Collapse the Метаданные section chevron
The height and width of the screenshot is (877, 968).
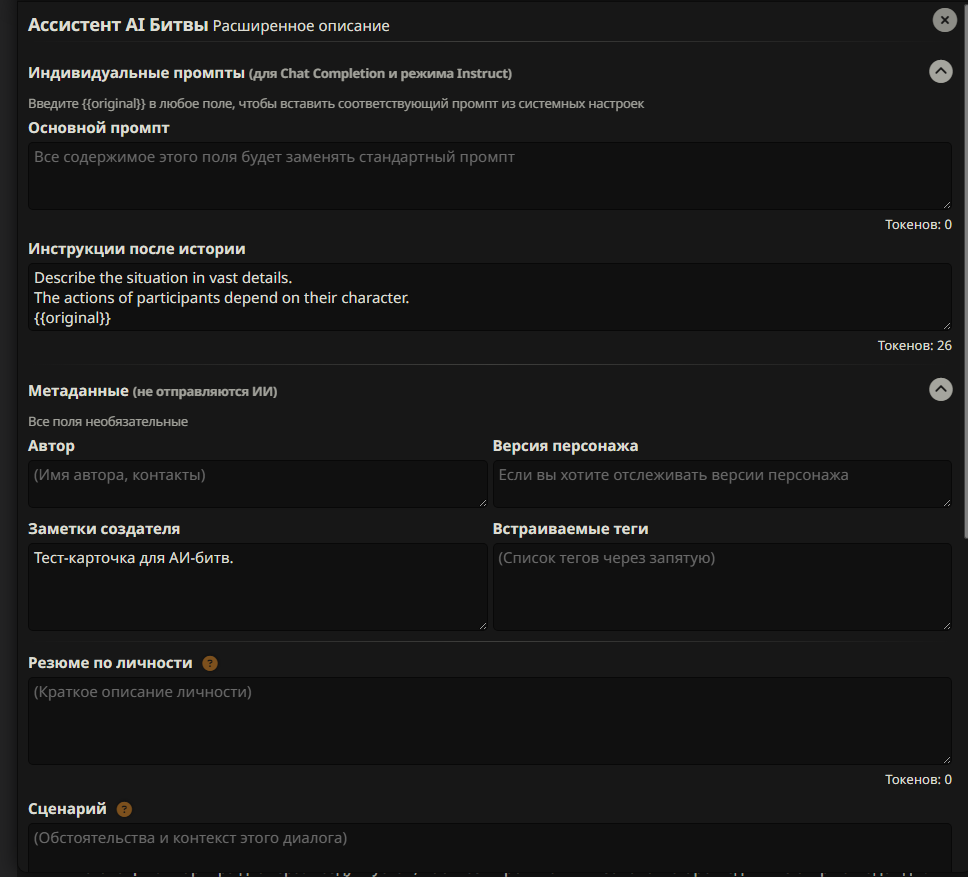coord(940,389)
